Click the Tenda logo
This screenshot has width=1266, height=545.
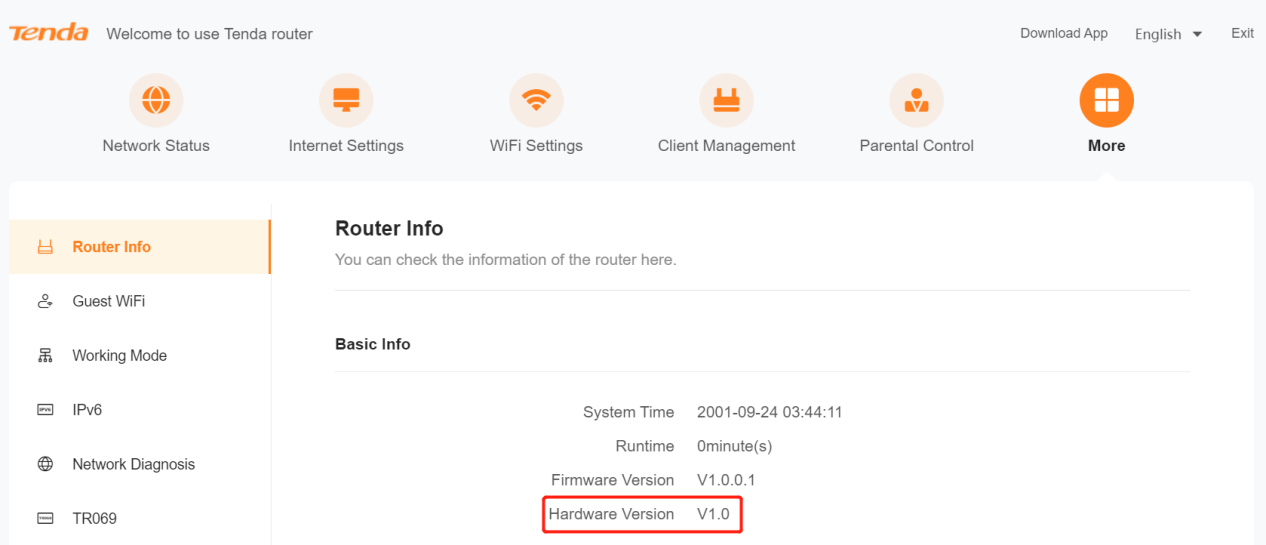(x=49, y=33)
